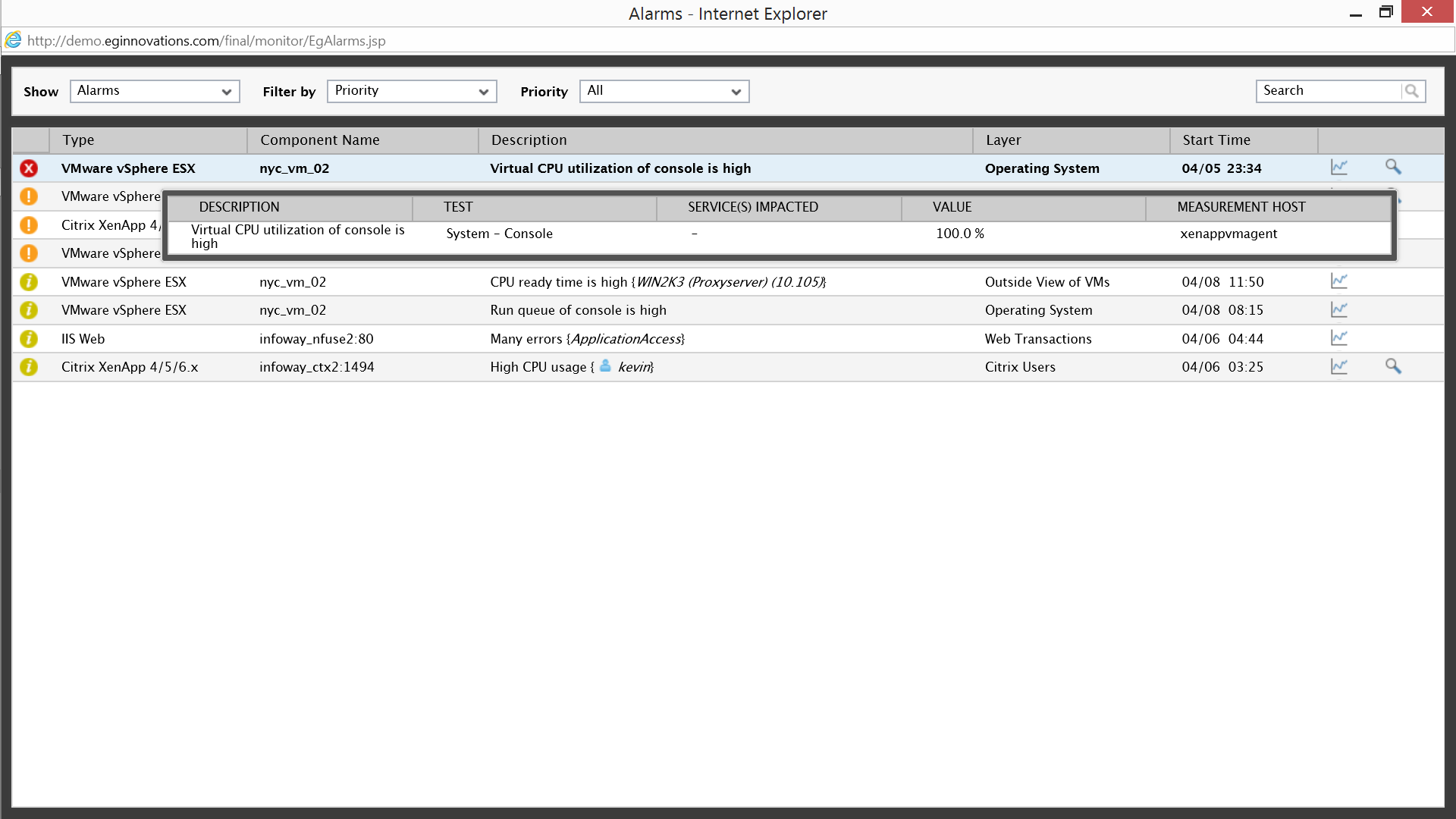This screenshot has width=1456, height=819.
Task: Click 'kevin' user name in description
Action: pyautogui.click(x=634, y=367)
